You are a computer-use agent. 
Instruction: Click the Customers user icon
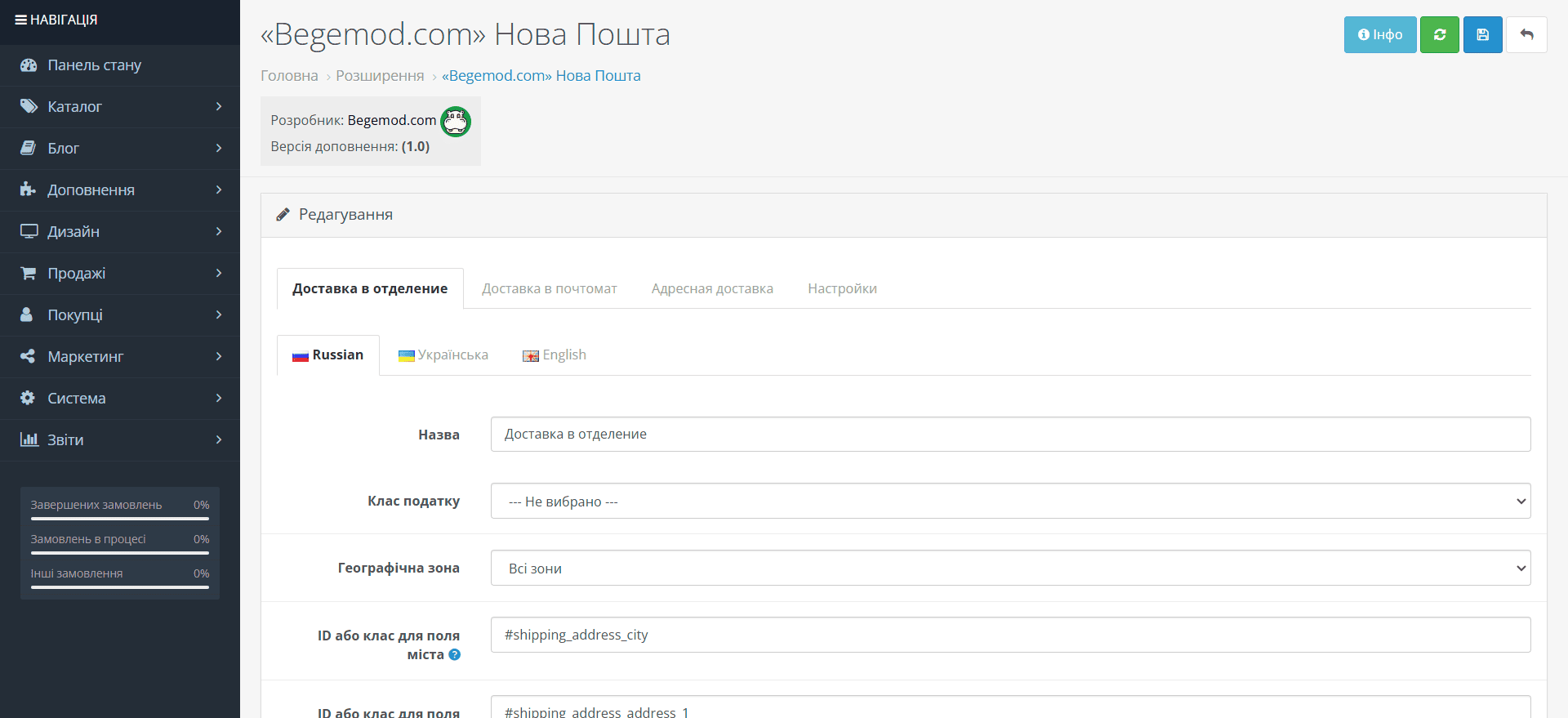pos(26,314)
